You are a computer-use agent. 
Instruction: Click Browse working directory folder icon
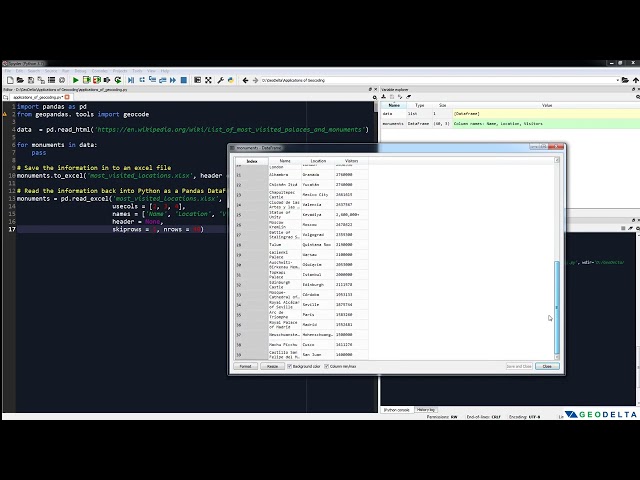coord(625,80)
